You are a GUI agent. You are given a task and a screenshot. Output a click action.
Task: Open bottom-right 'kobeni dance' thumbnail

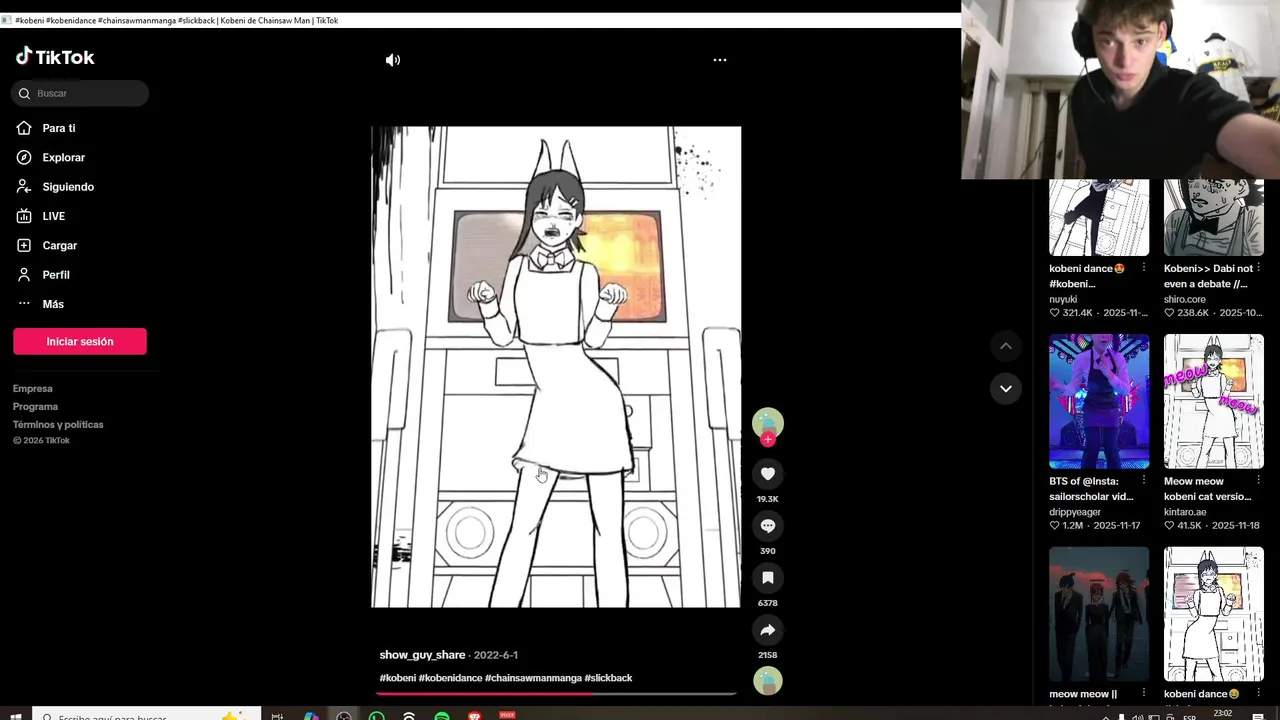click(x=1214, y=614)
